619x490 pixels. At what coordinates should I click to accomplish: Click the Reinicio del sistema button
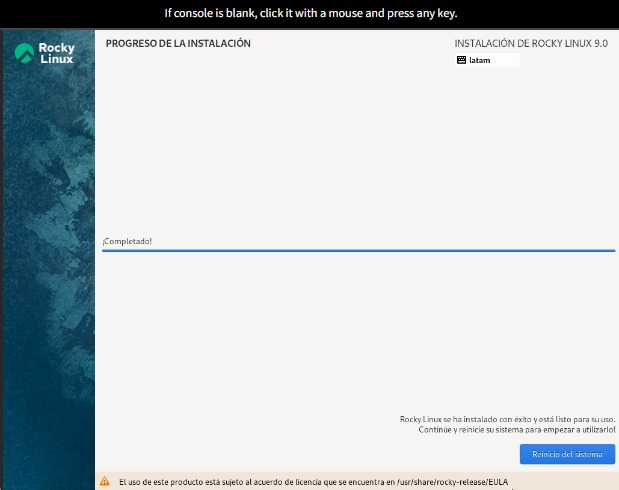tap(567, 454)
